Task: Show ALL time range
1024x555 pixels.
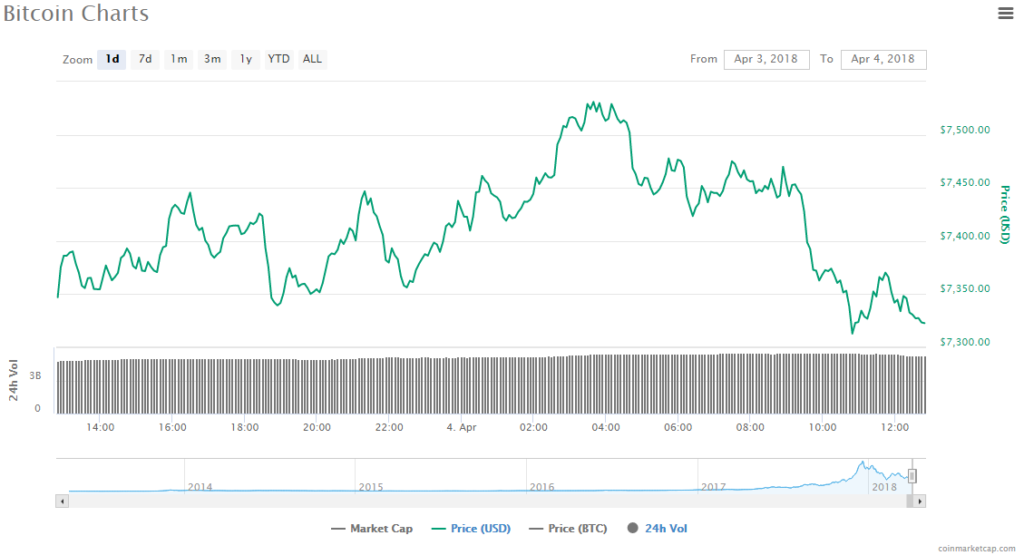Action: click(x=312, y=59)
